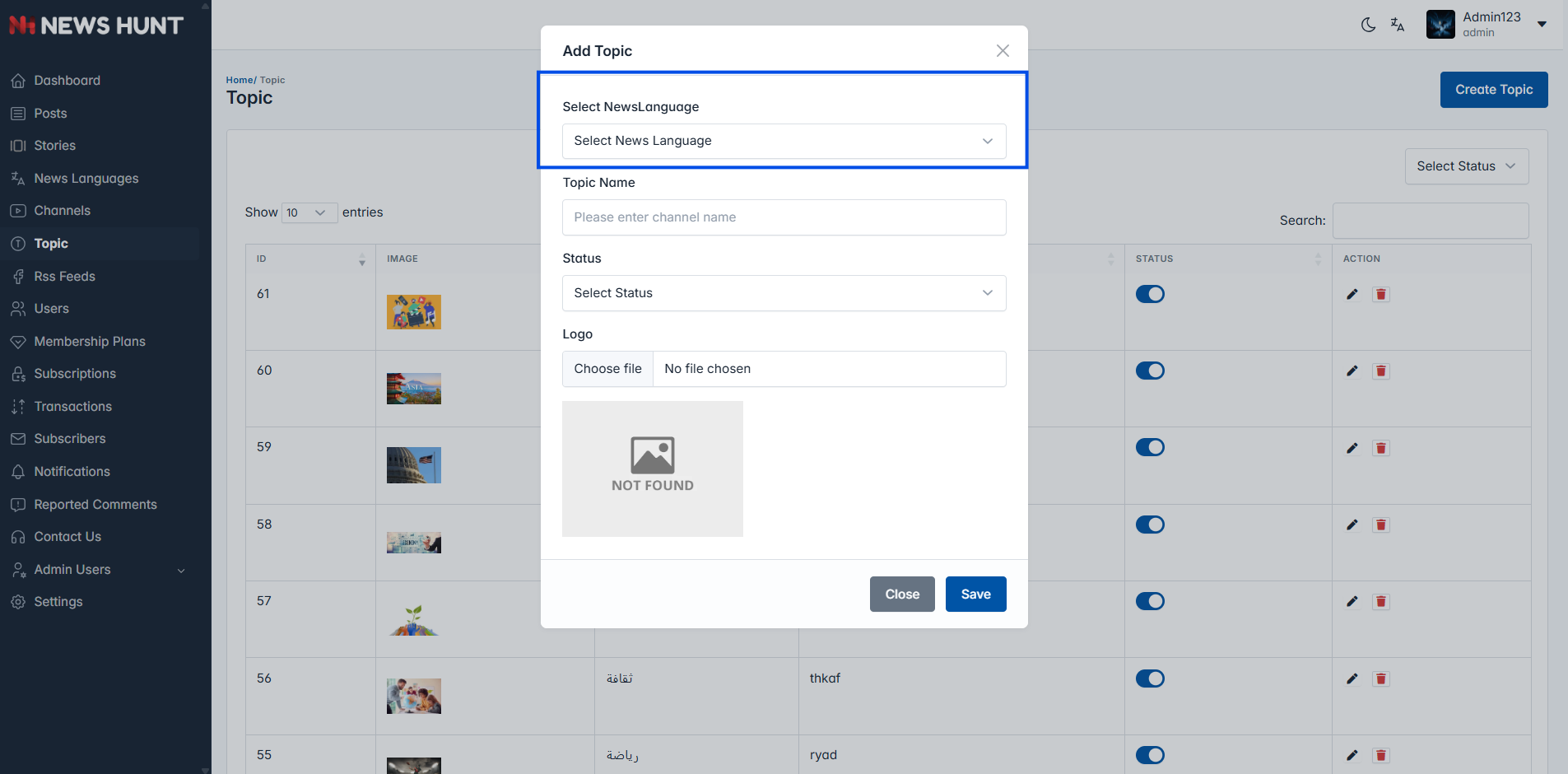Click the NOT FOUND logo preview placeholder
Viewport: 1568px width, 774px height.
tap(653, 469)
